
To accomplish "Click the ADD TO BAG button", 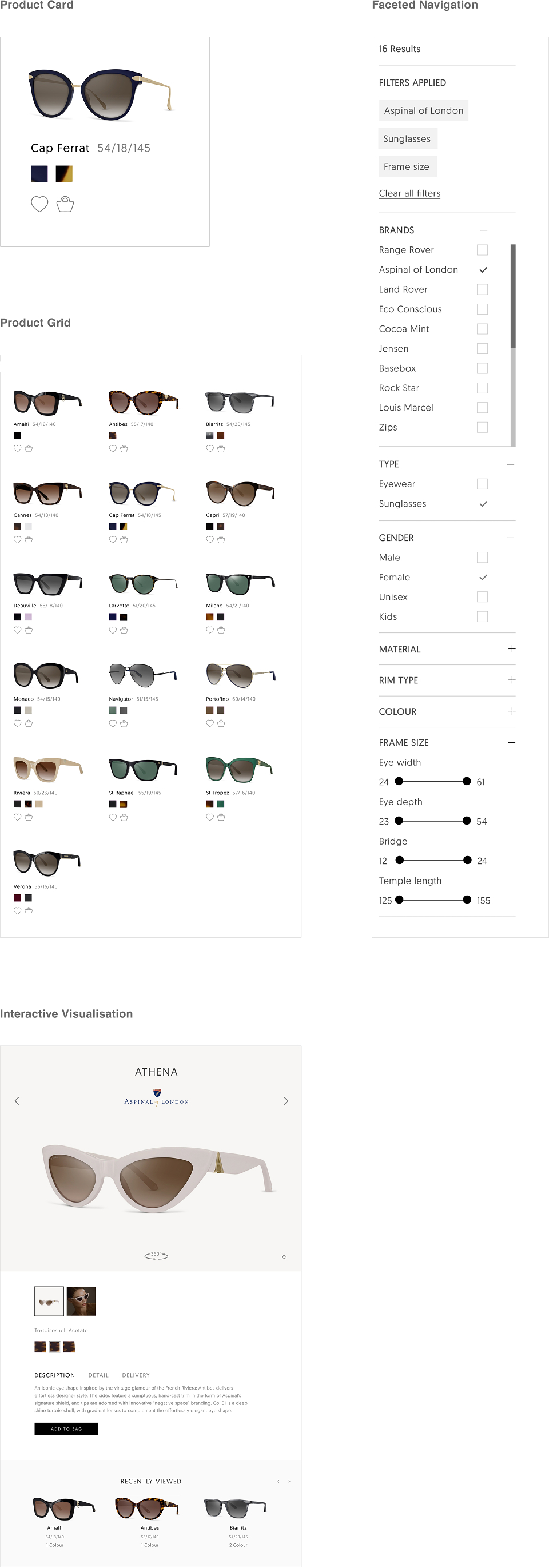I will click(66, 1428).
